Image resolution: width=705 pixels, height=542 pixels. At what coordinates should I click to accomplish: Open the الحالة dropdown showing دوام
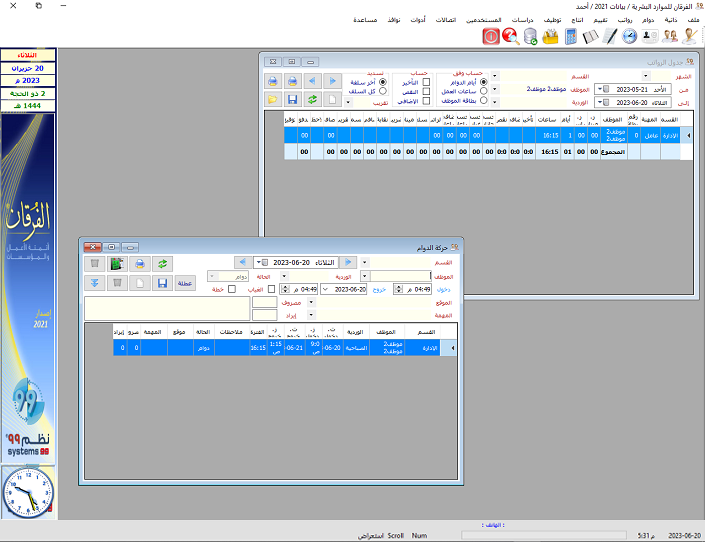[x=213, y=276]
